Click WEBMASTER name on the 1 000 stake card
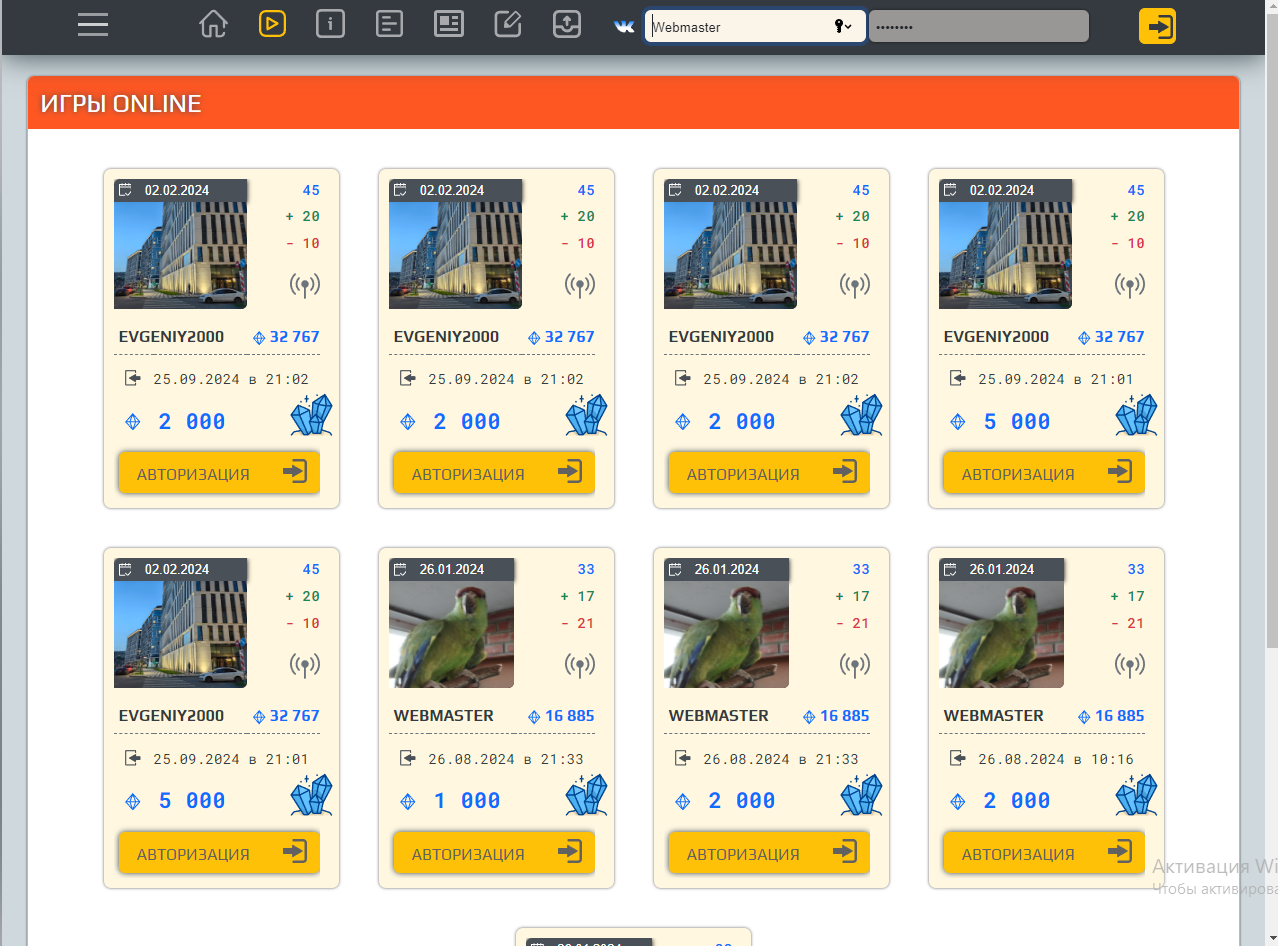 tap(444, 716)
